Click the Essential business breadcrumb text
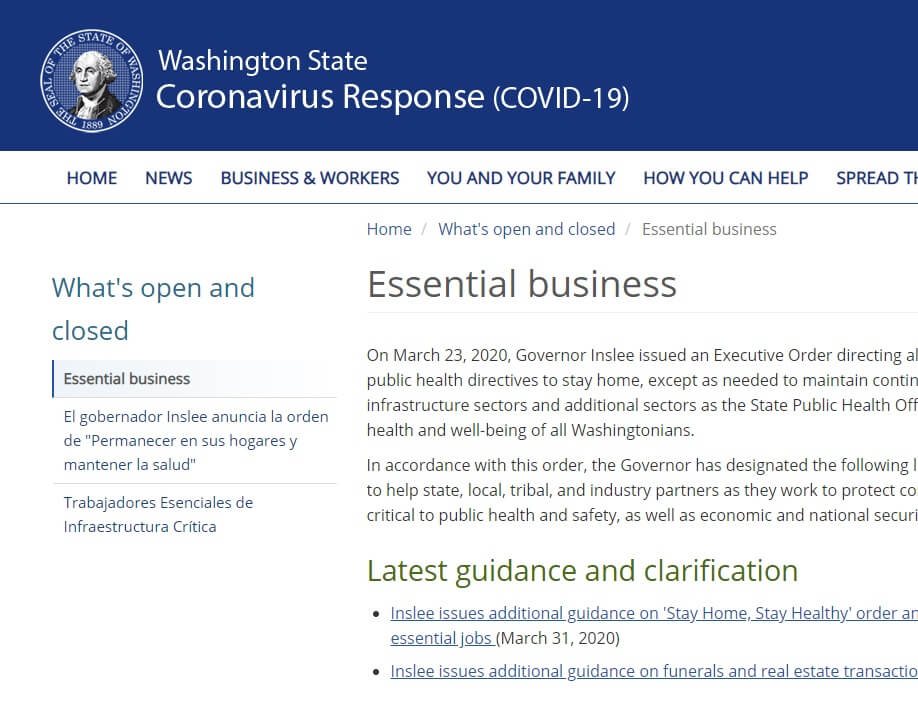Image resolution: width=918 pixels, height=709 pixels. coord(709,229)
